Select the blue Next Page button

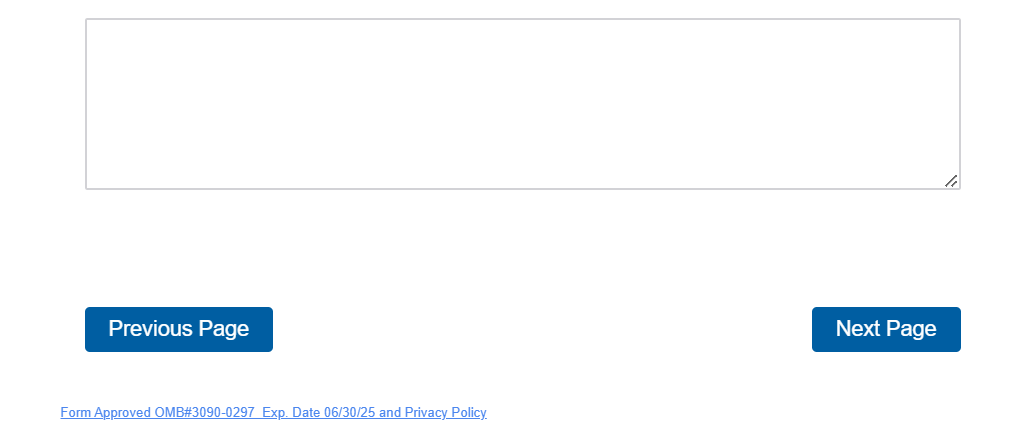coord(885,329)
